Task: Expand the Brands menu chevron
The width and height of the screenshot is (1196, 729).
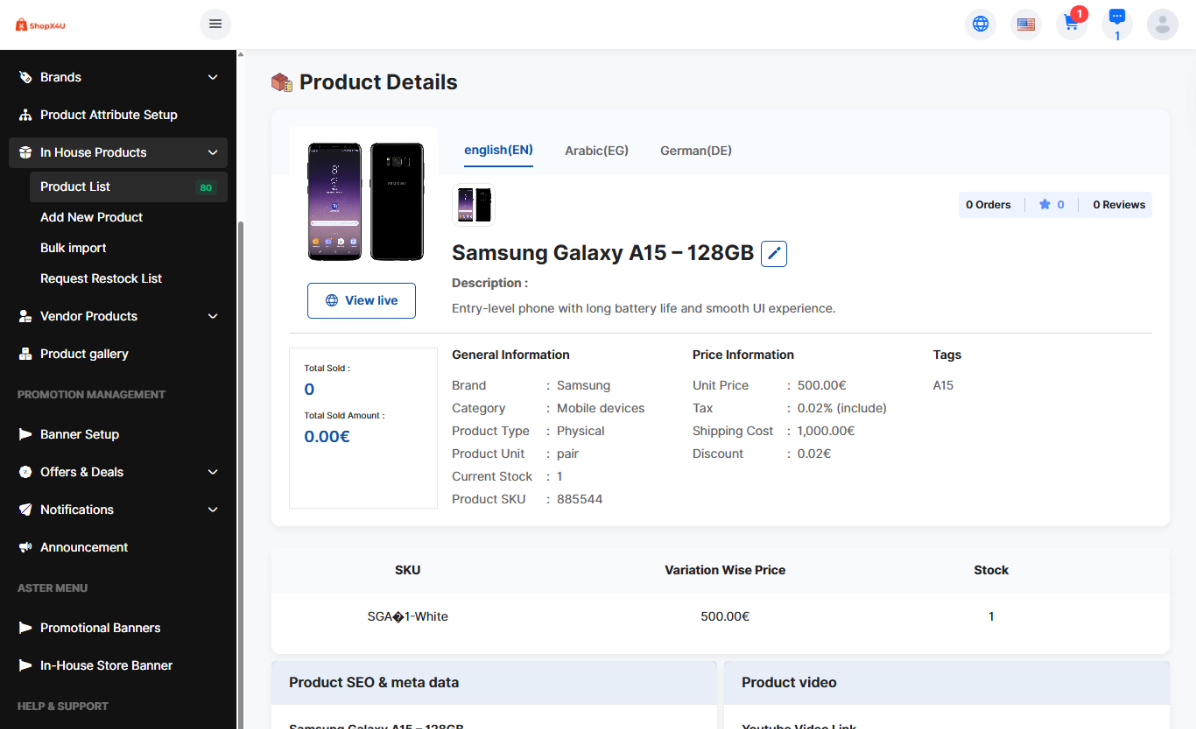Action: pos(213,77)
